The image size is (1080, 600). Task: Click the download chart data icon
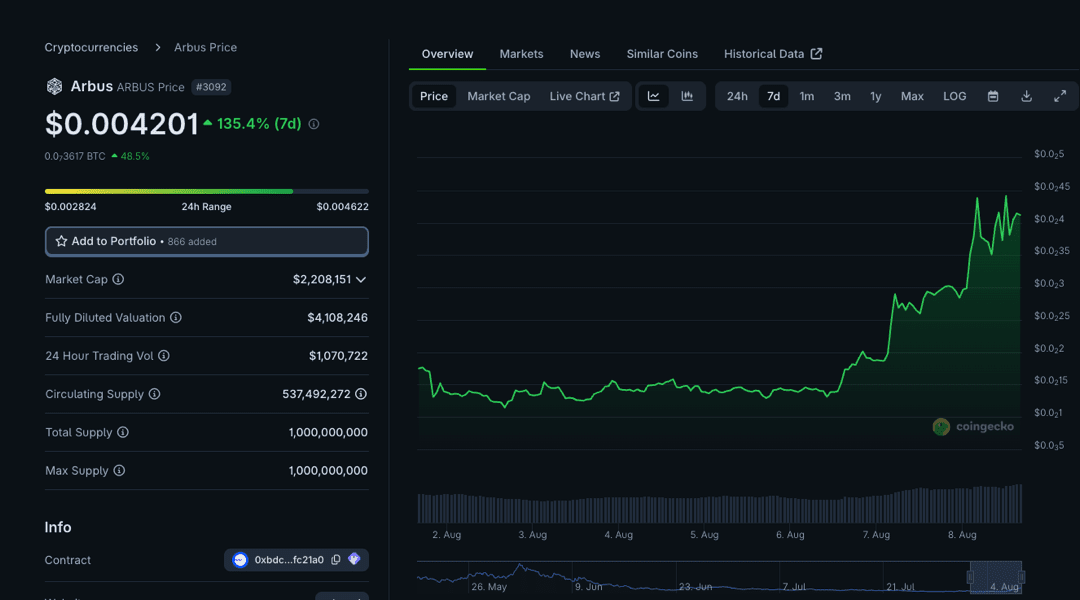(1026, 96)
